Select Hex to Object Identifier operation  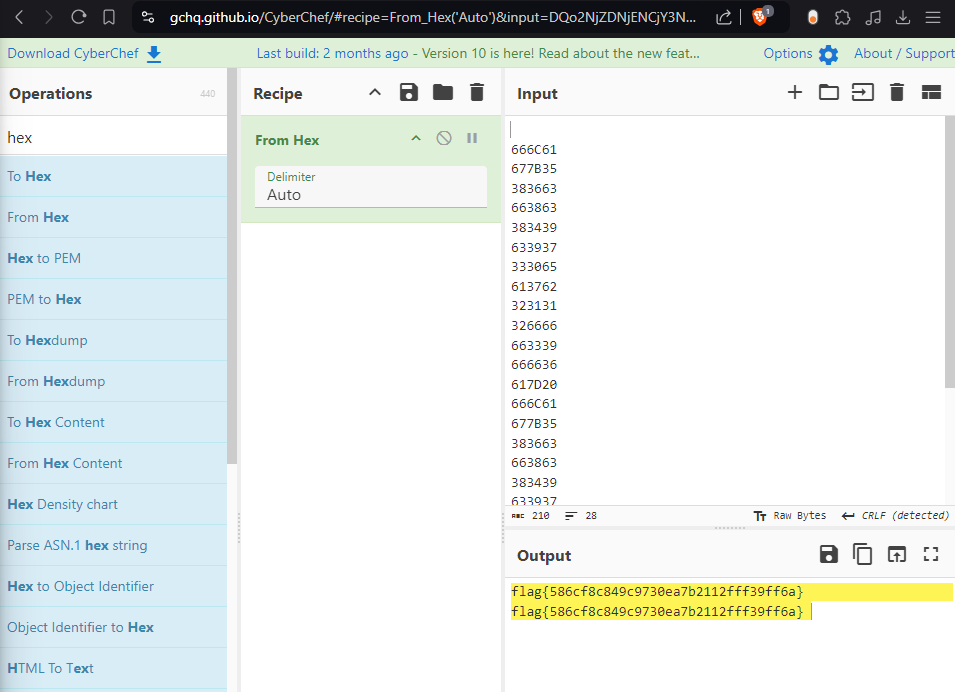click(x=113, y=586)
